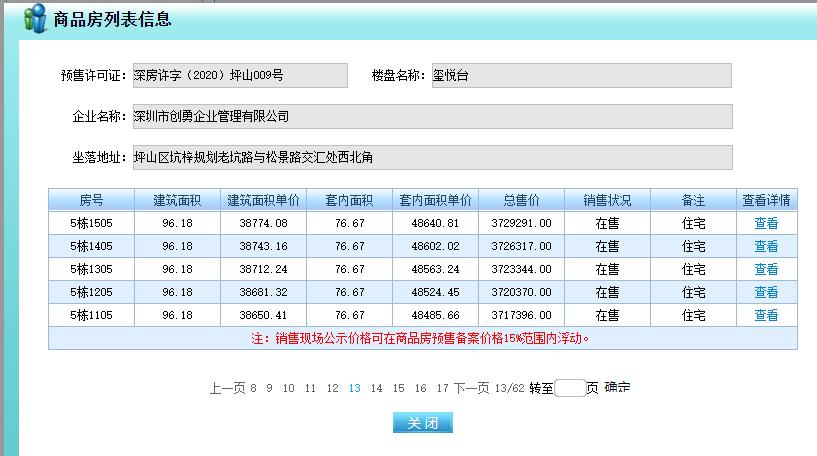Screen dimensions: 817x456
Task: Click the people icon beside 商品房列表信息
Action: tap(35, 19)
